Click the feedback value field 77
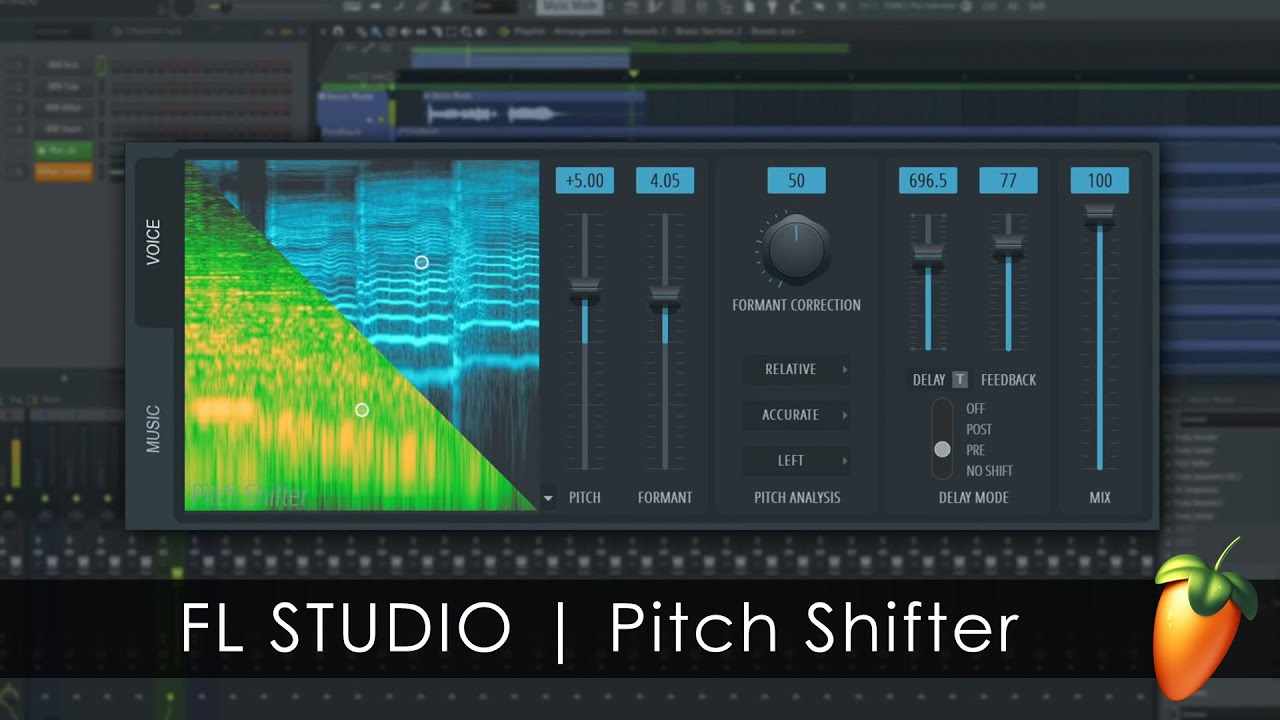Image resolution: width=1280 pixels, height=720 pixels. point(1008,181)
